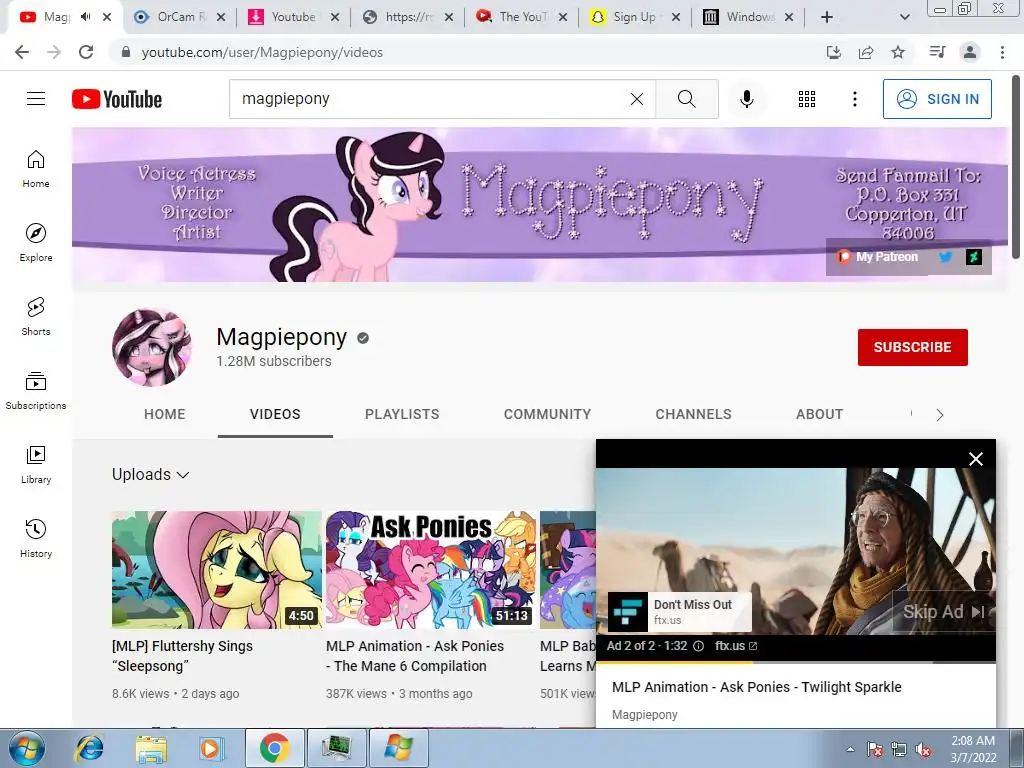Image resolution: width=1024 pixels, height=768 pixels.
Task: Click the Don't Miss Out ad card
Action: click(x=679, y=611)
